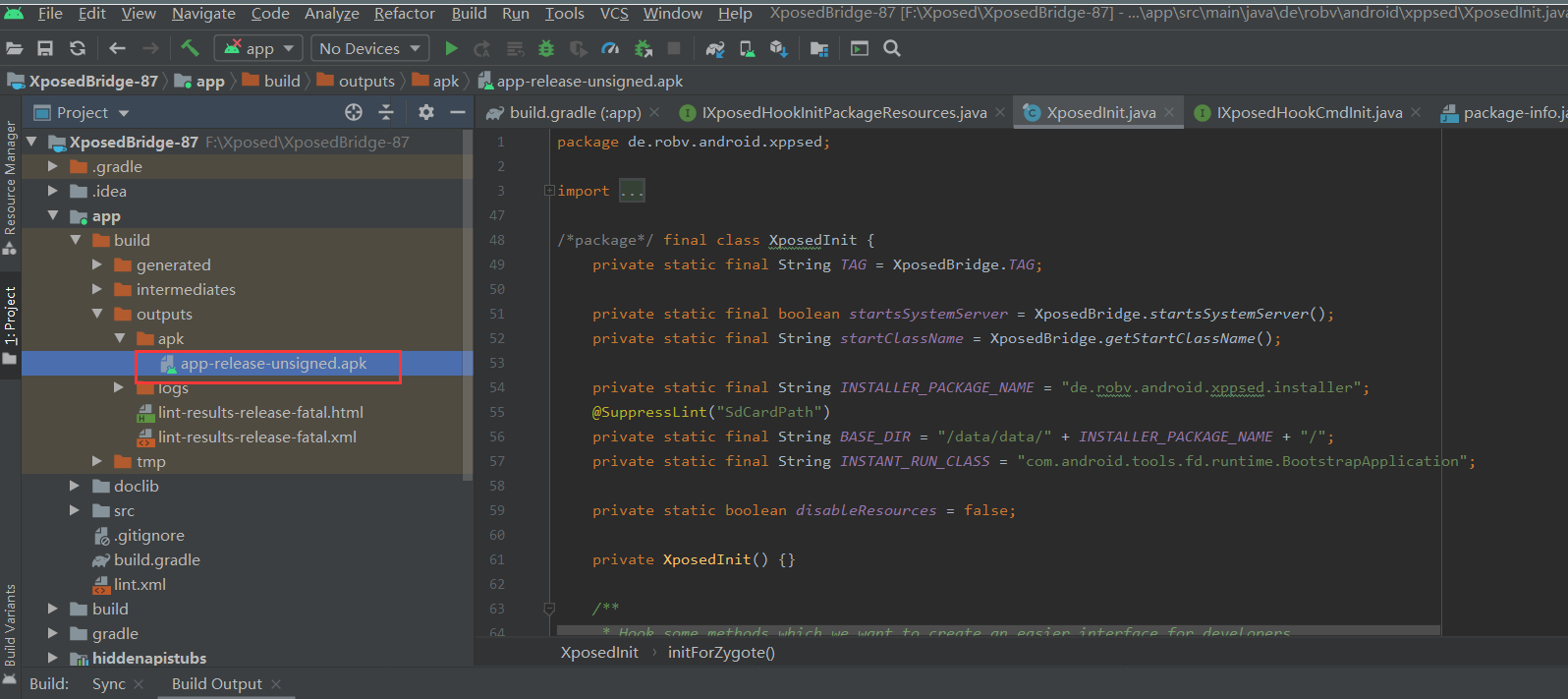Switch to IXposedHookCmdInit.java tab

(1309, 112)
